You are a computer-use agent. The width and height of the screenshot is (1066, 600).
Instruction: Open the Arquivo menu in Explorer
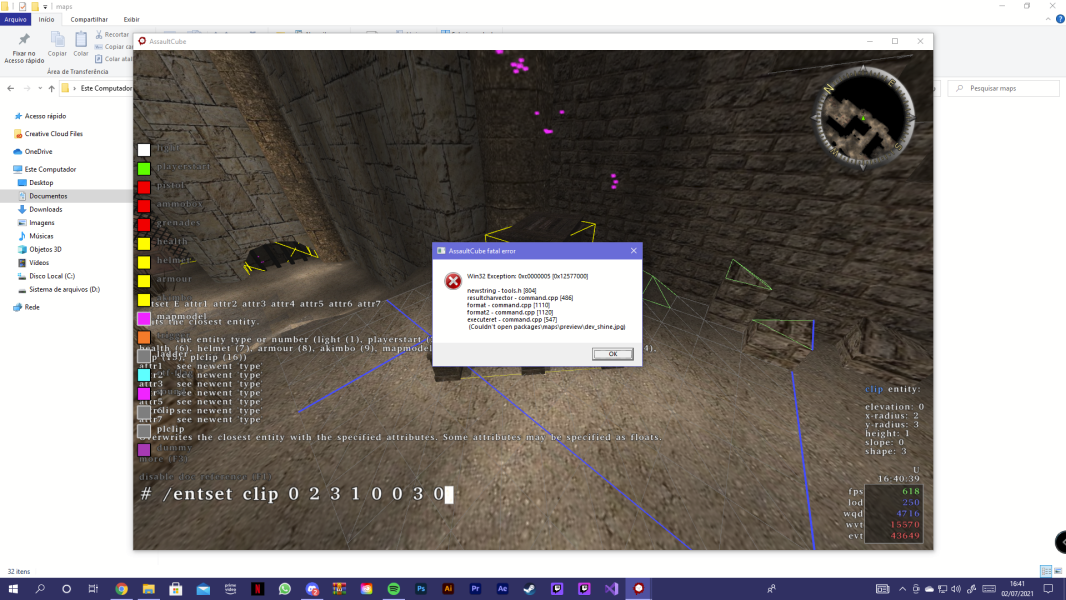tap(14, 19)
